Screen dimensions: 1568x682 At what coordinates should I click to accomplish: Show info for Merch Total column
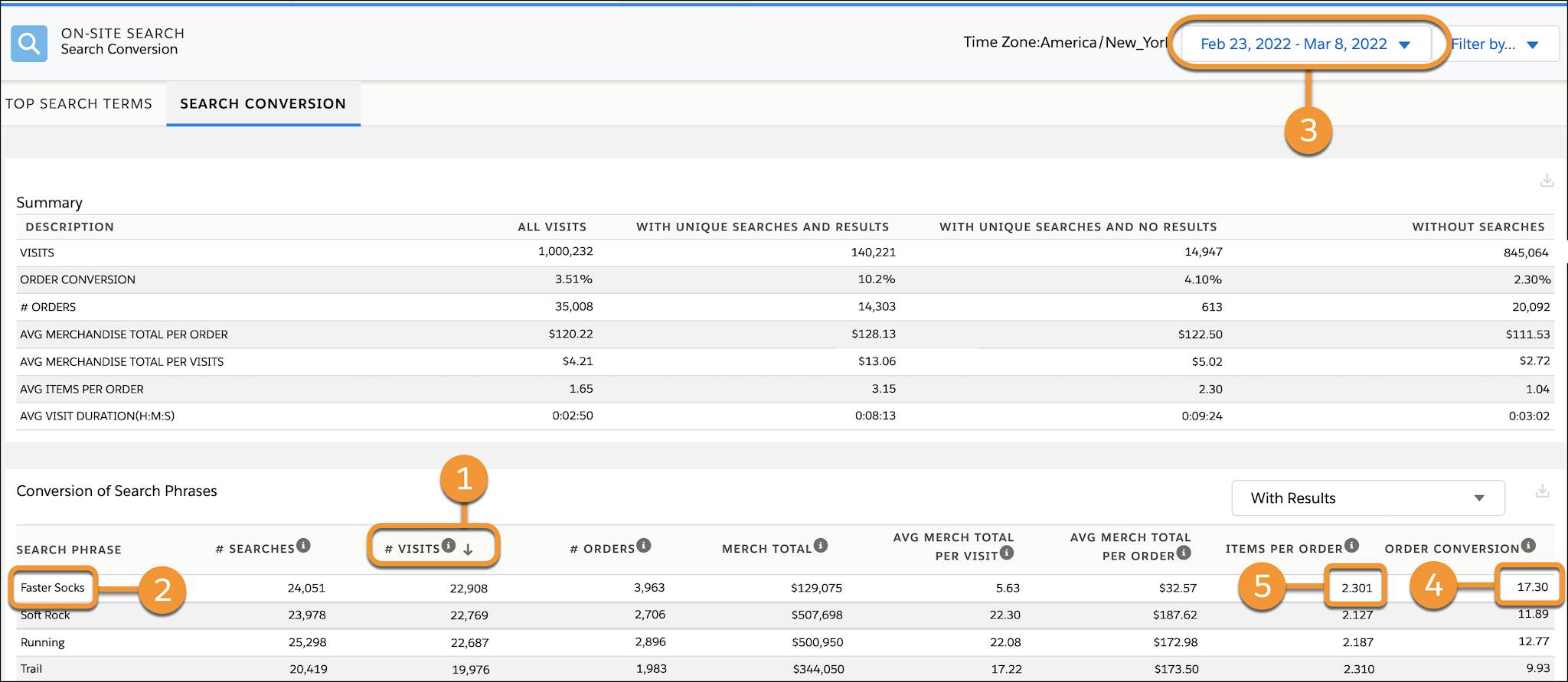point(821,545)
